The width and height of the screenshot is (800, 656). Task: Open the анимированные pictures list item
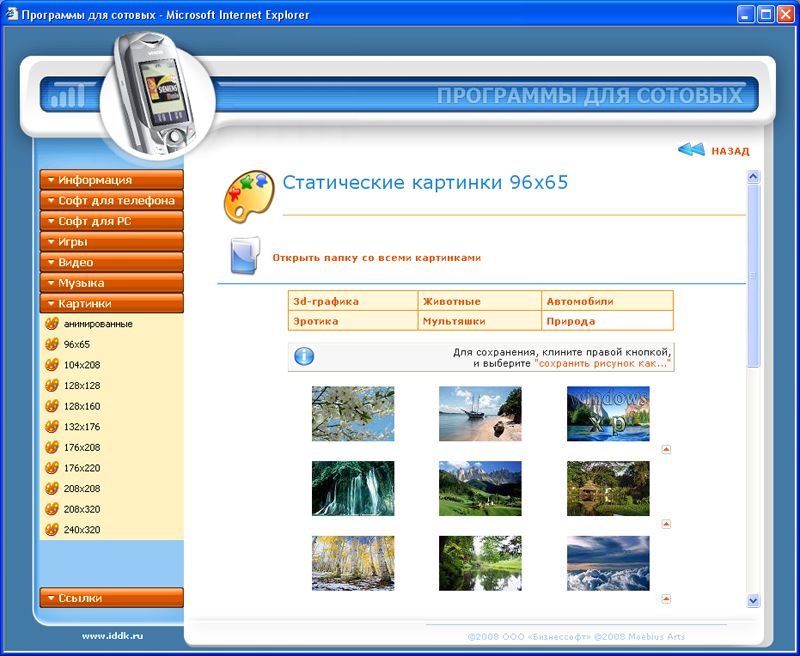(x=98, y=324)
